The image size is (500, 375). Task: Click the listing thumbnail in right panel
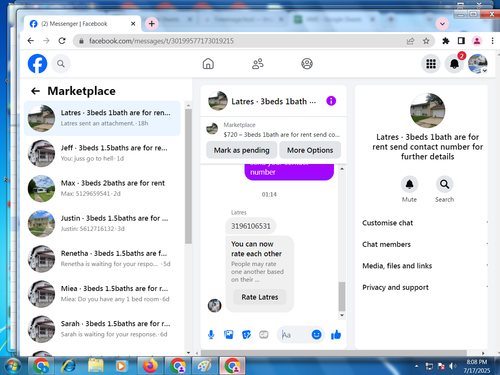coord(427,111)
